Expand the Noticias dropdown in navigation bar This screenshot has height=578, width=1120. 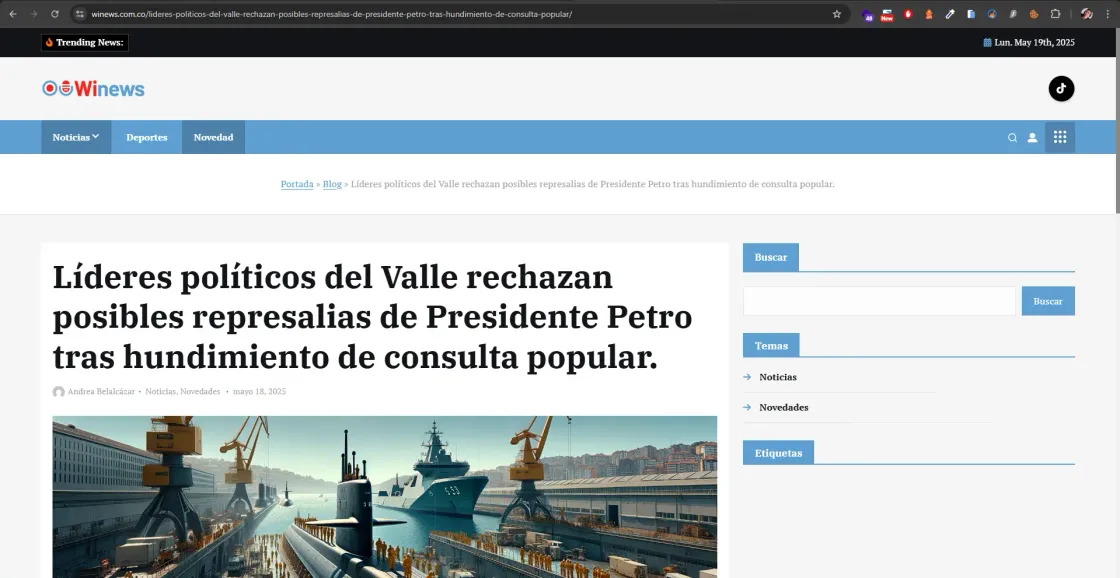76,137
